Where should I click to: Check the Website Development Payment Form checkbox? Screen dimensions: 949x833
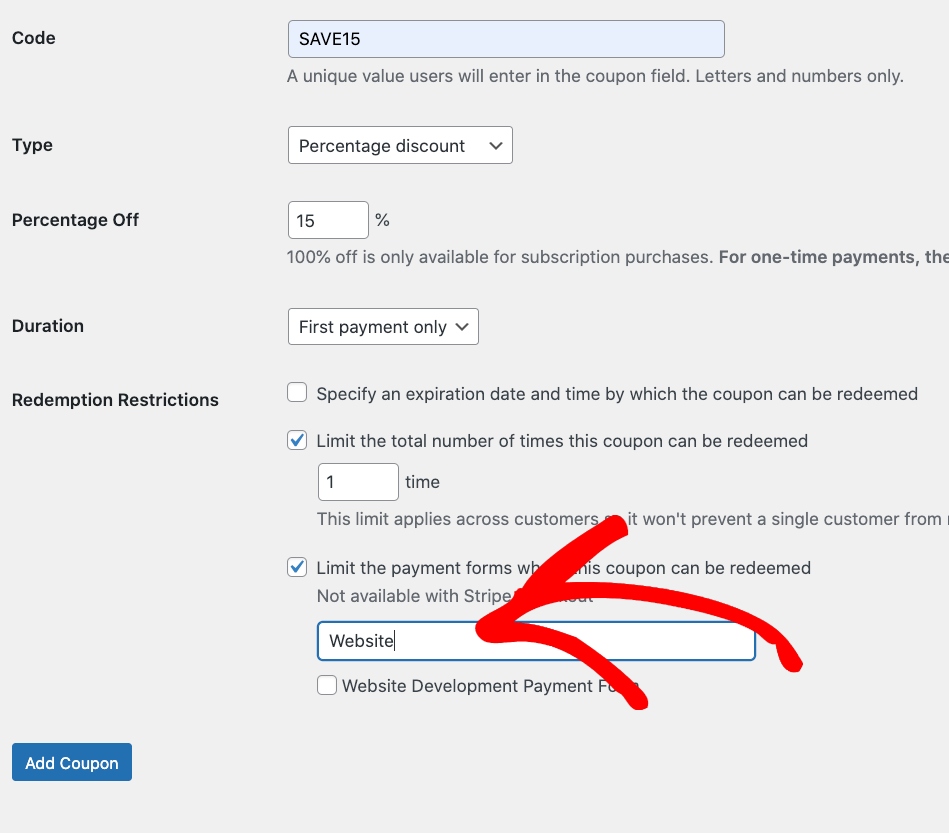point(327,686)
